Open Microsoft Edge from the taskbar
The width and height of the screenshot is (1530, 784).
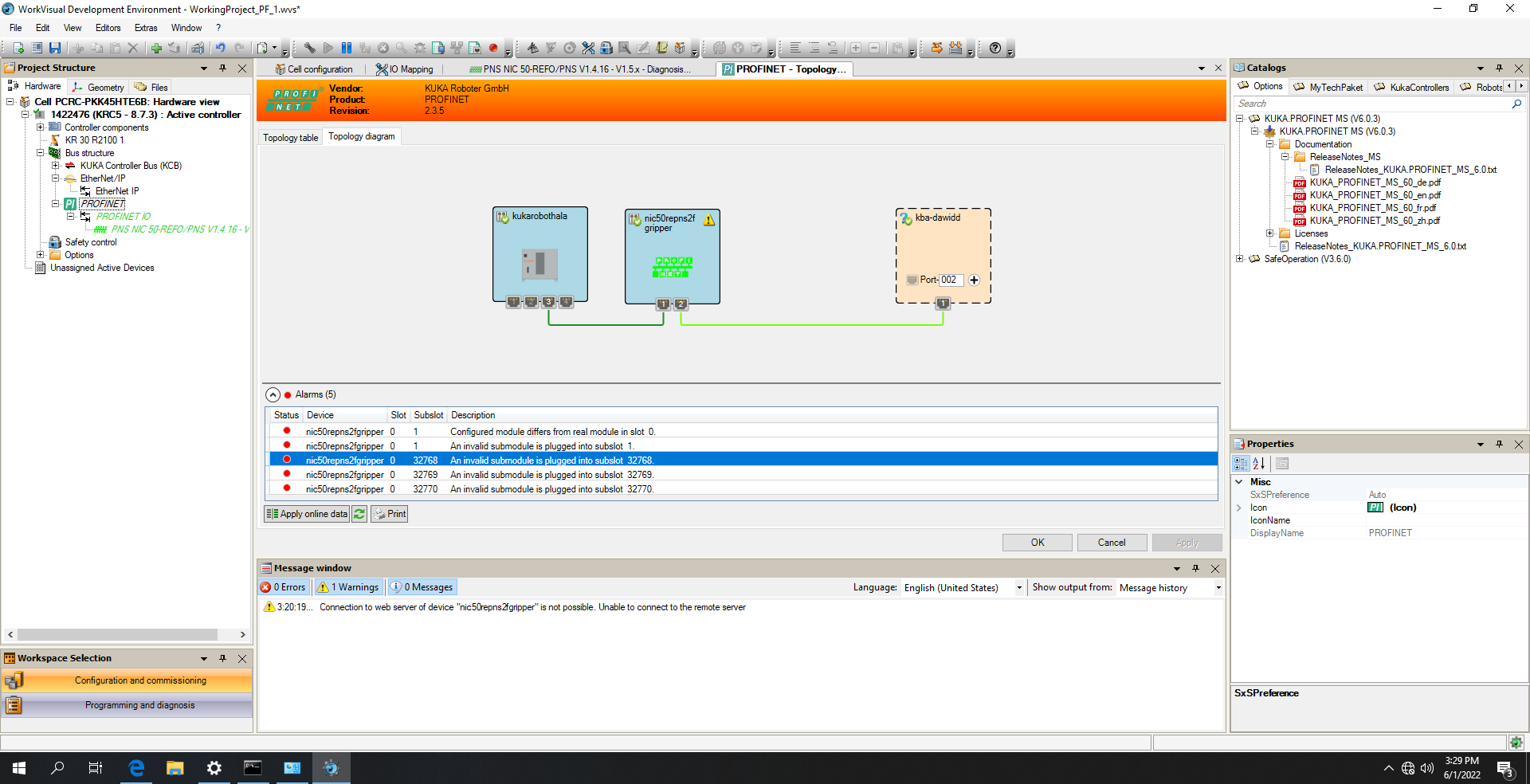click(x=136, y=768)
